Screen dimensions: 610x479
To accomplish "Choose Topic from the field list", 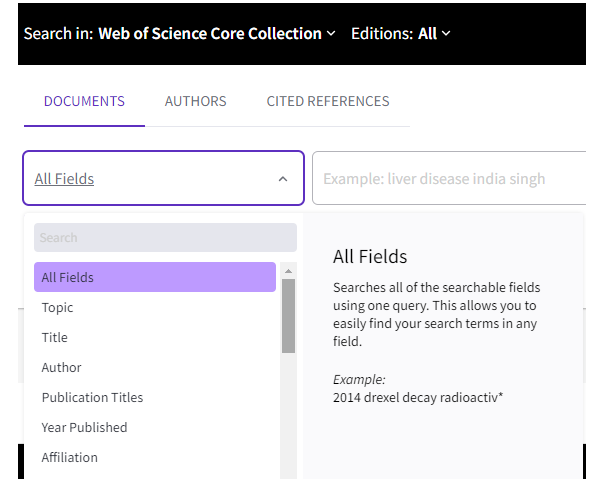I will [x=155, y=307].
